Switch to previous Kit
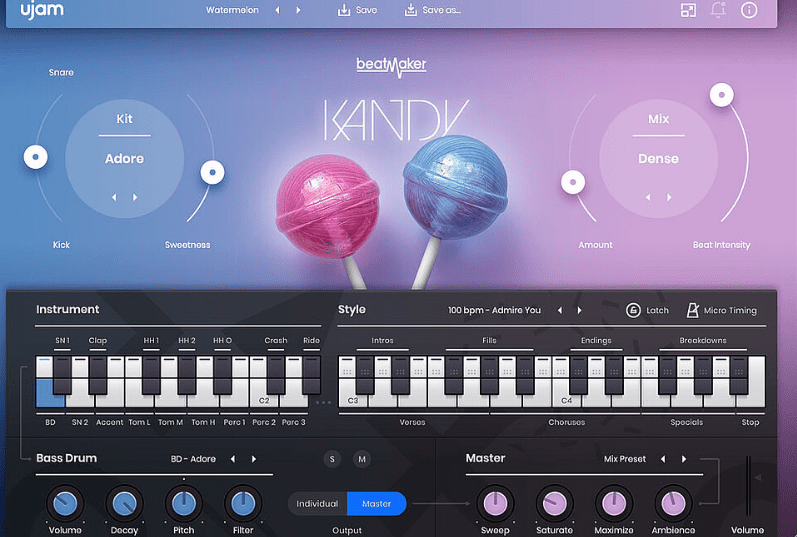This screenshot has width=797, height=537. (x=114, y=197)
